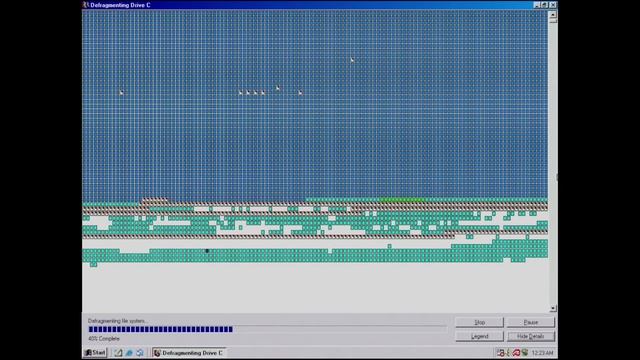640x360 pixels.
Task: Click the Defragmenting Drive C taskbar button
Action: tap(189, 353)
